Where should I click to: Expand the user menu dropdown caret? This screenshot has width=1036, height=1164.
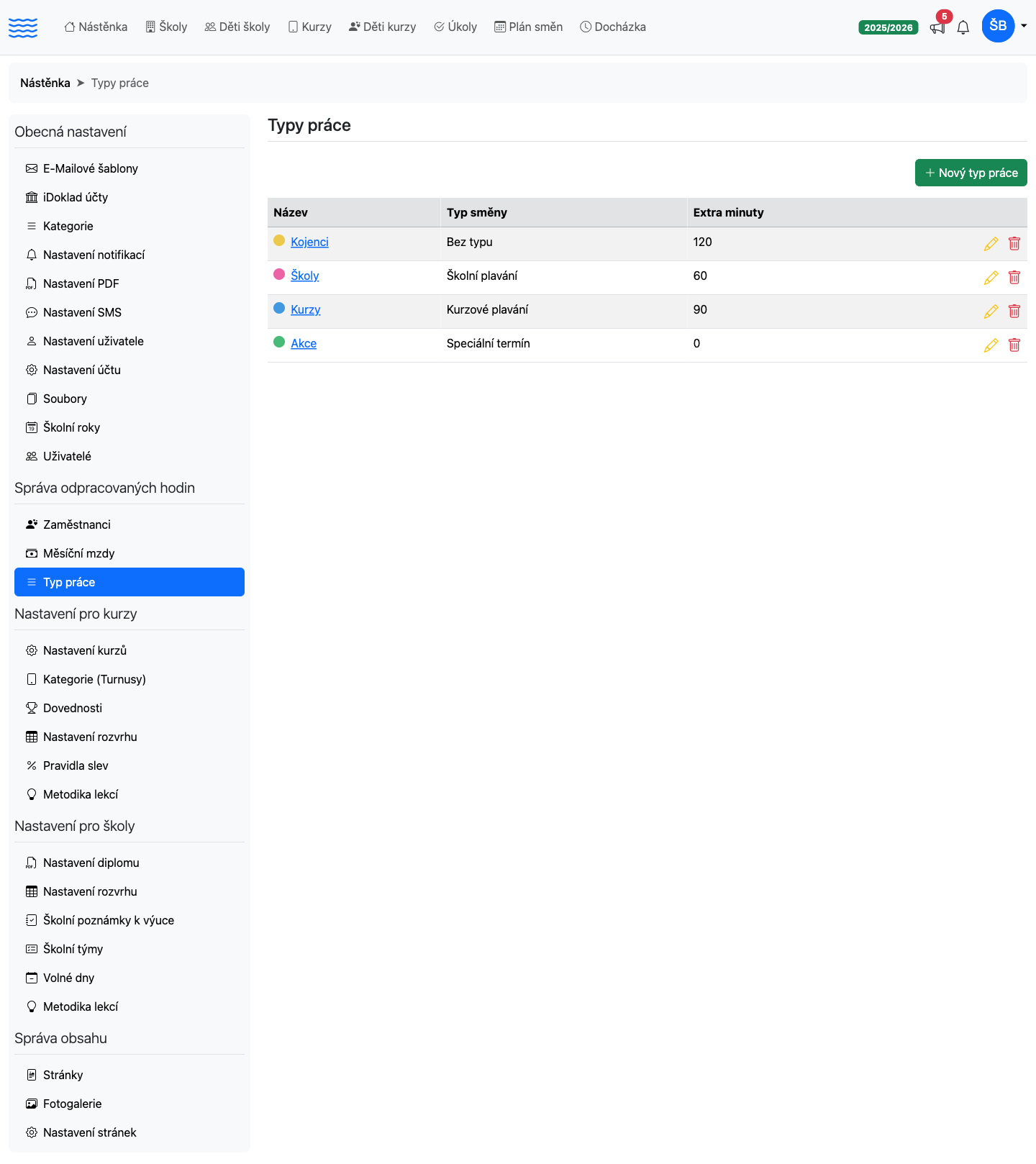tap(1024, 26)
